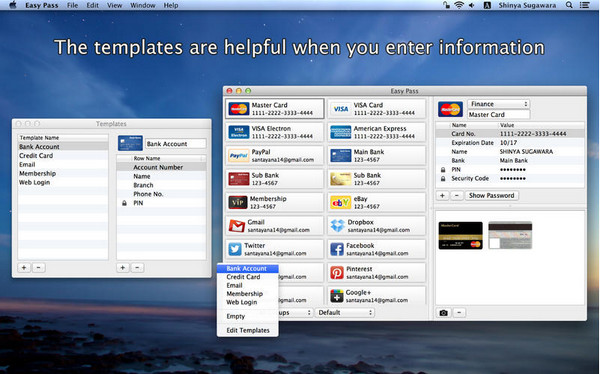The height and width of the screenshot is (374, 600).
Task: Toggle the lock icon beside PIN row
Action: [x=443, y=170]
